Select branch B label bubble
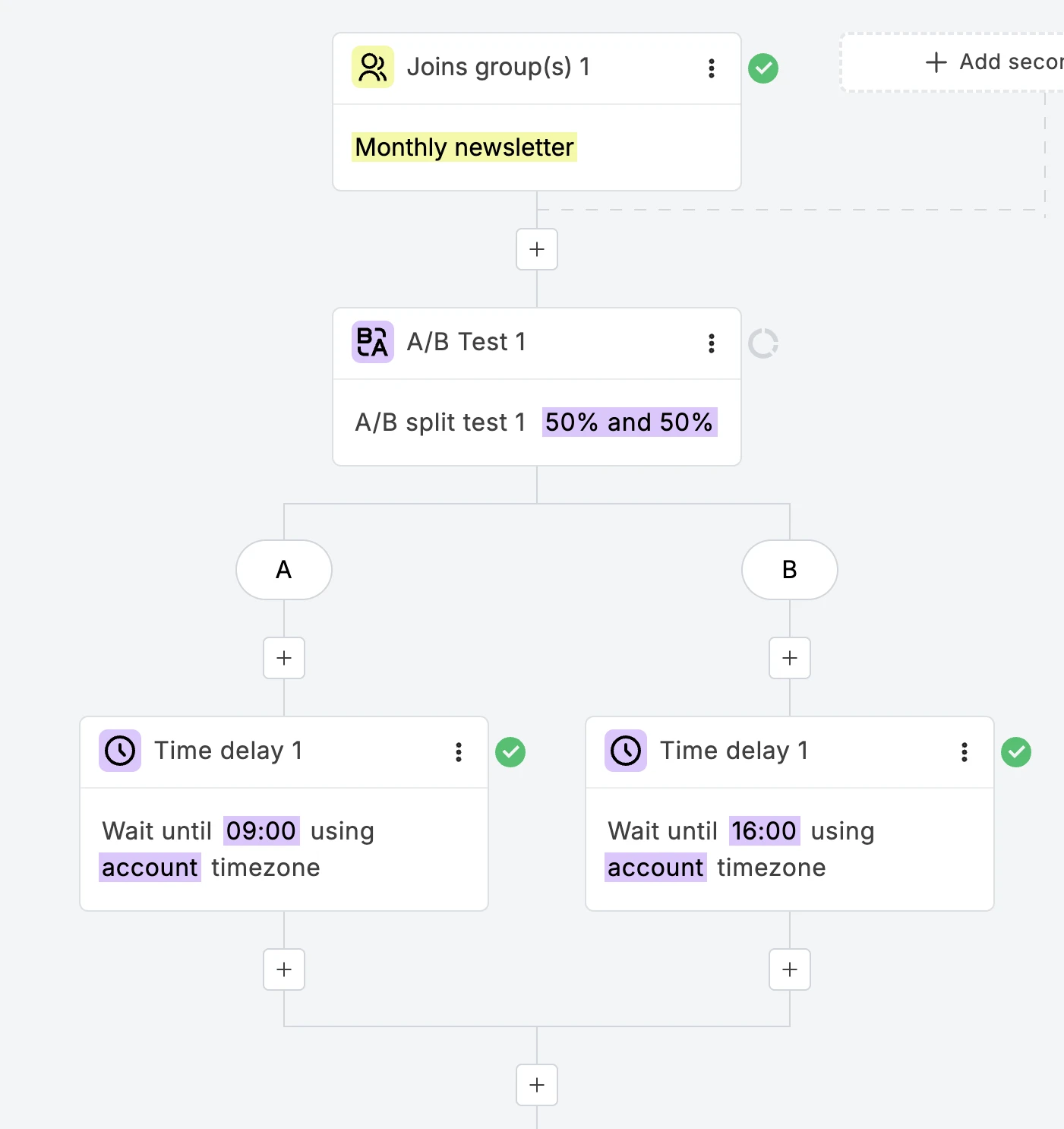The width and height of the screenshot is (1064, 1129). click(x=789, y=570)
